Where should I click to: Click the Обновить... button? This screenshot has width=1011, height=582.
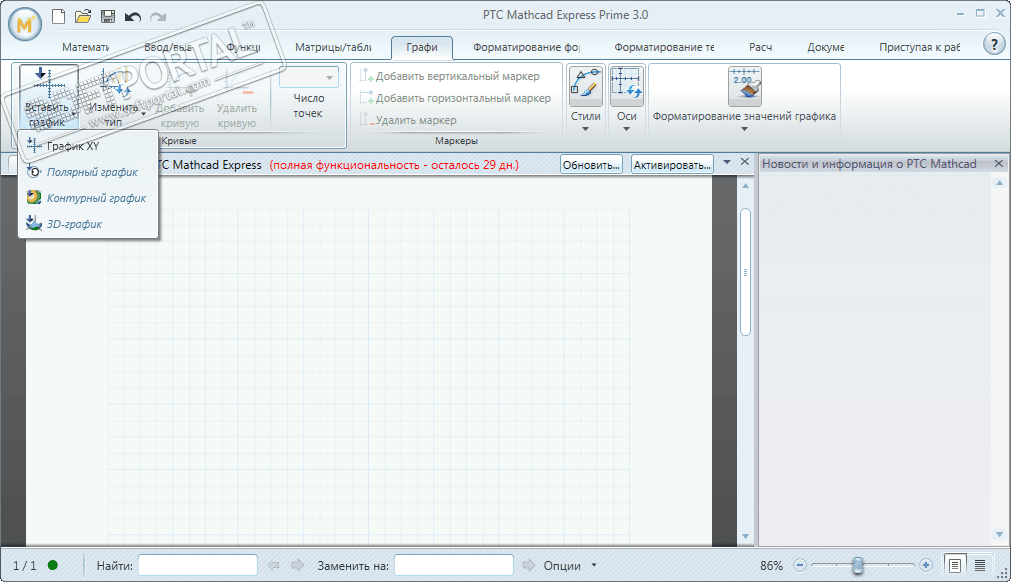coord(591,165)
